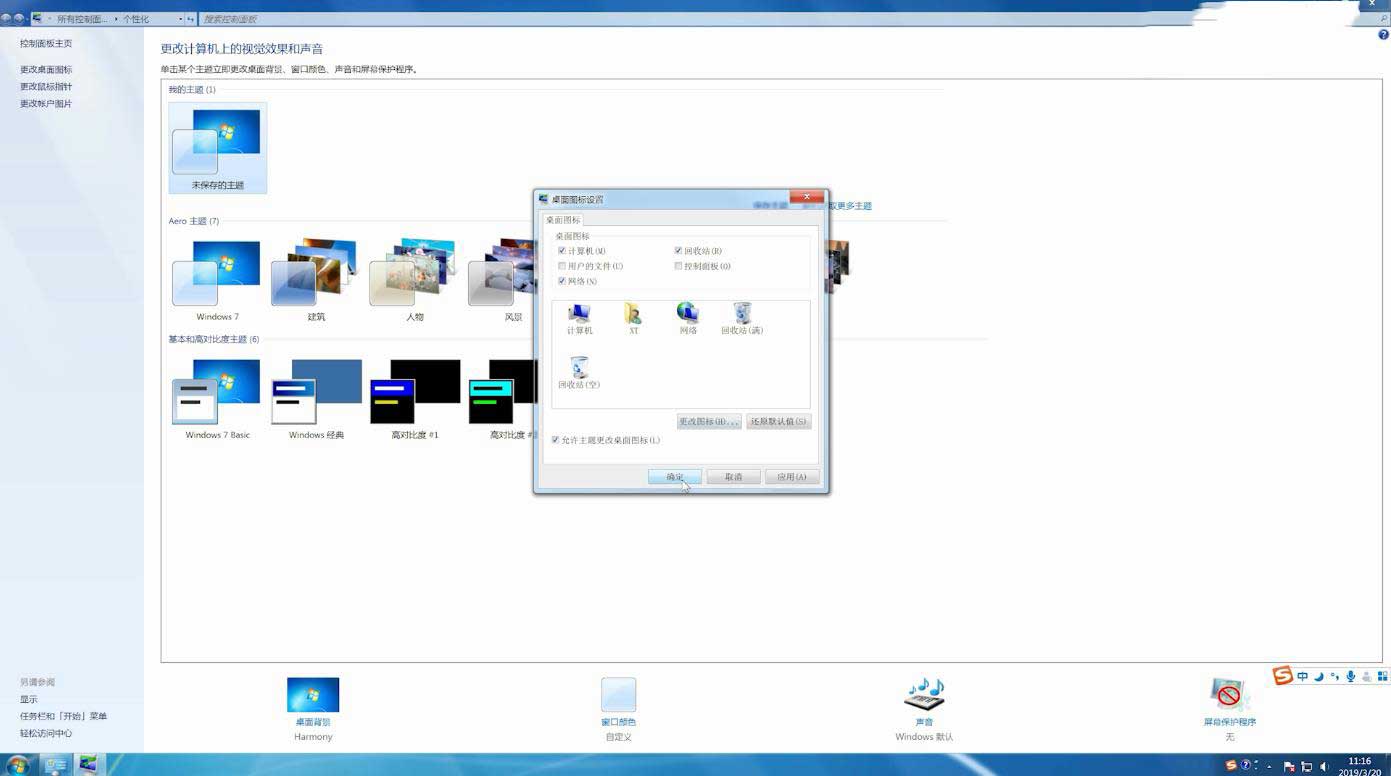Click the volume speaker tray icon
The width and height of the screenshot is (1391, 776).
coord(1325,767)
